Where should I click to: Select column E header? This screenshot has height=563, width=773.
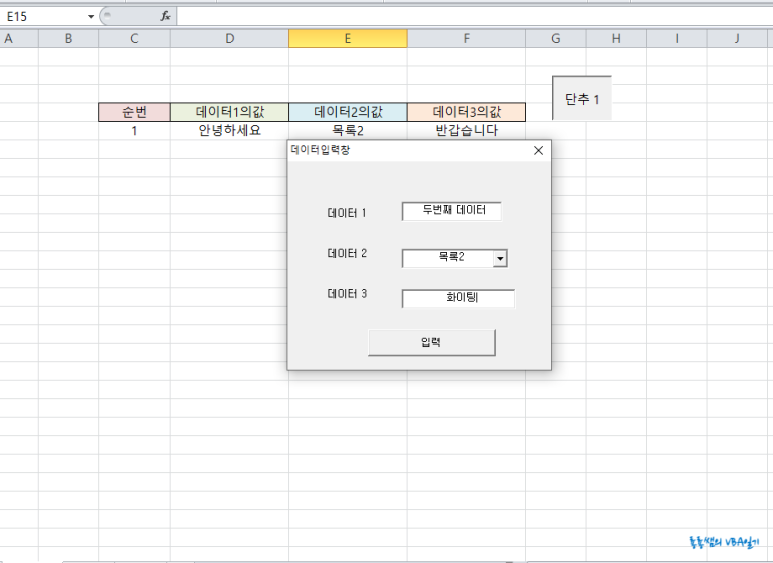tap(347, 38)
